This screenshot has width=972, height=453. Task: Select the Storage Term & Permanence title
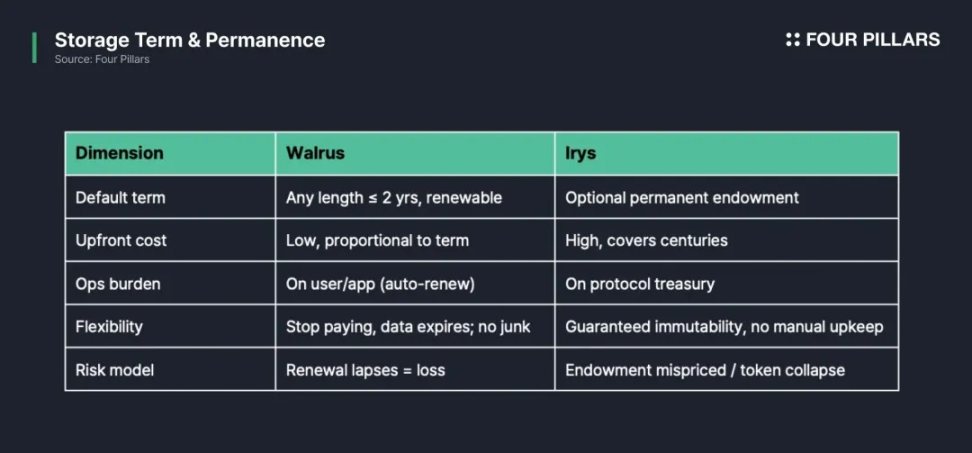[x=189, y=40]
